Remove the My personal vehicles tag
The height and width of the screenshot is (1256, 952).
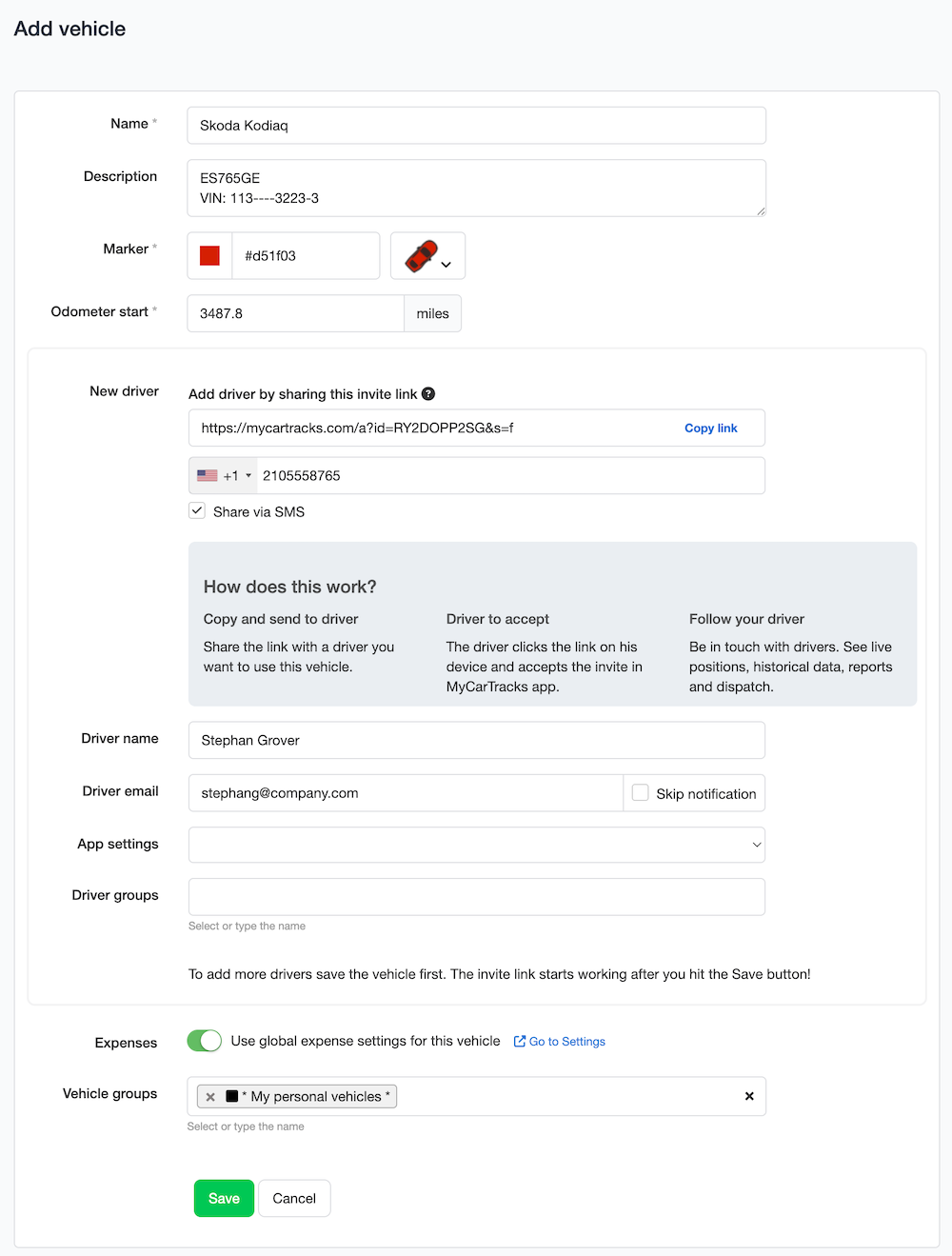coord(210,1097)
